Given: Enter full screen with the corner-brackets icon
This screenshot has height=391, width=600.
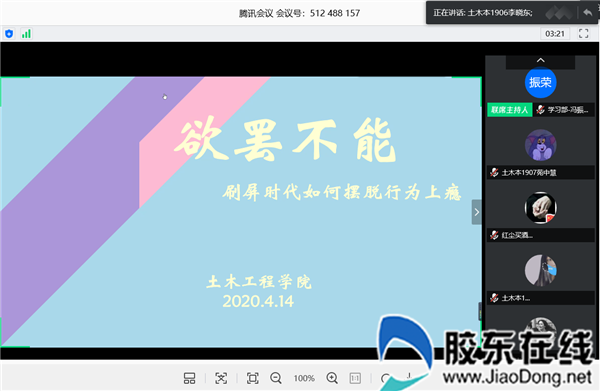Looking at the screenshot, I should point(583,34).
